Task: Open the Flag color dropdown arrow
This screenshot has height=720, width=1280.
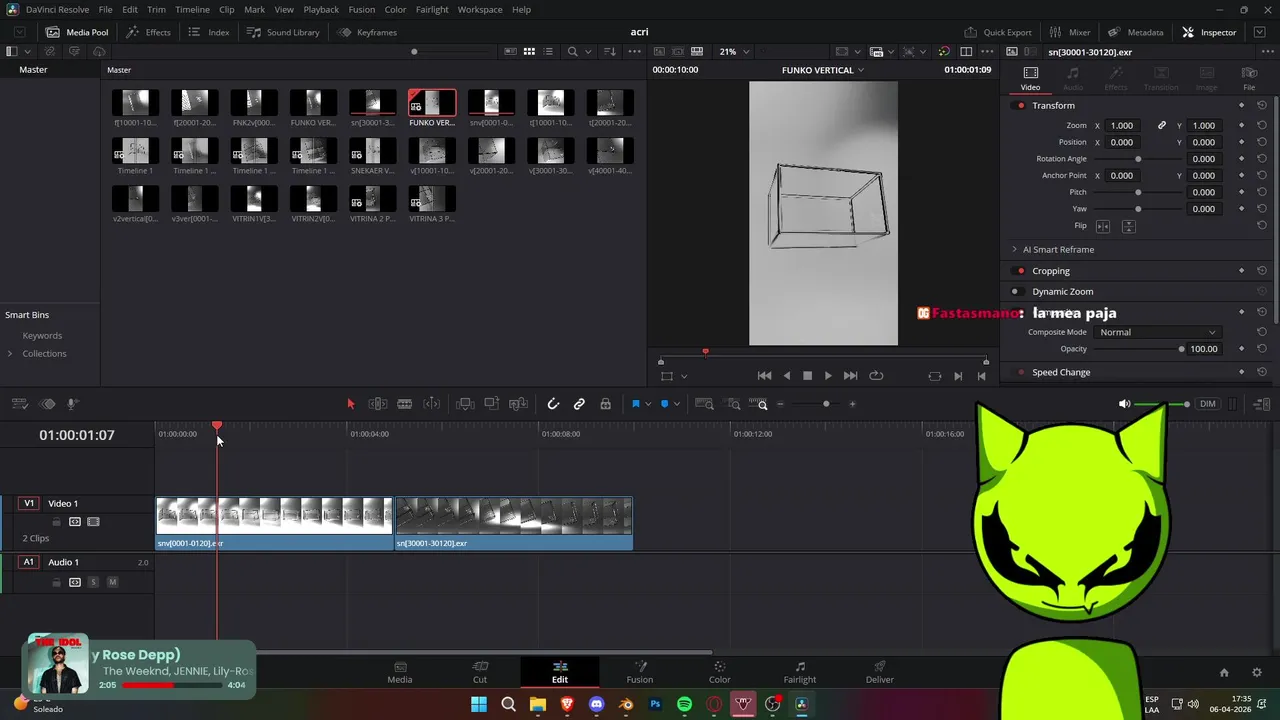Action: 648,404
